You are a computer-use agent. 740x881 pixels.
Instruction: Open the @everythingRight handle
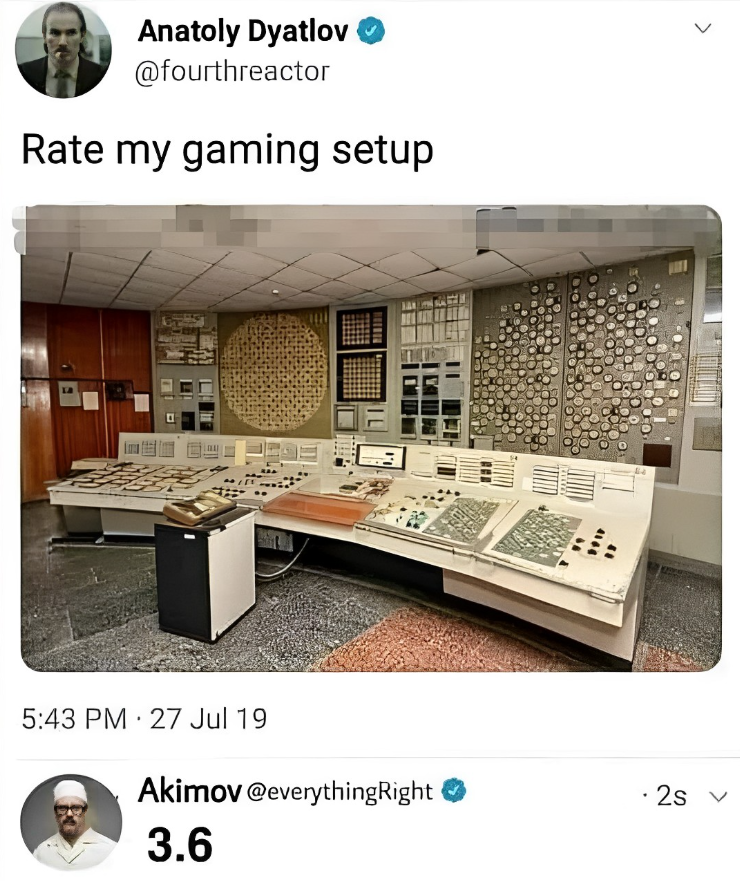click(x=340, y=792)
